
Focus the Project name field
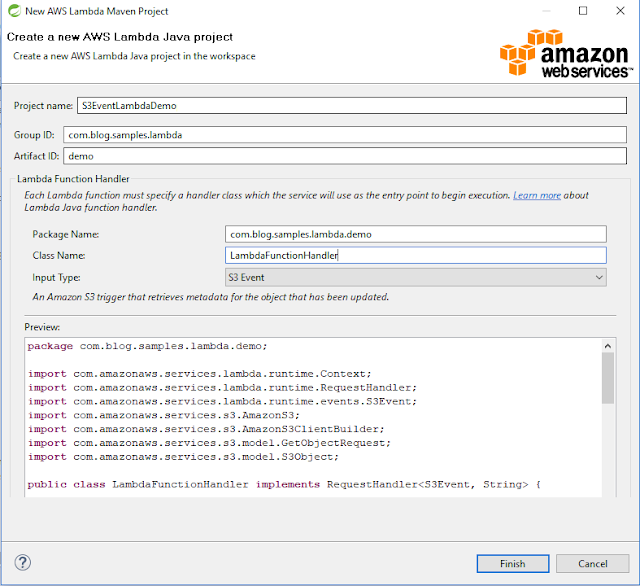pos(352,106)
